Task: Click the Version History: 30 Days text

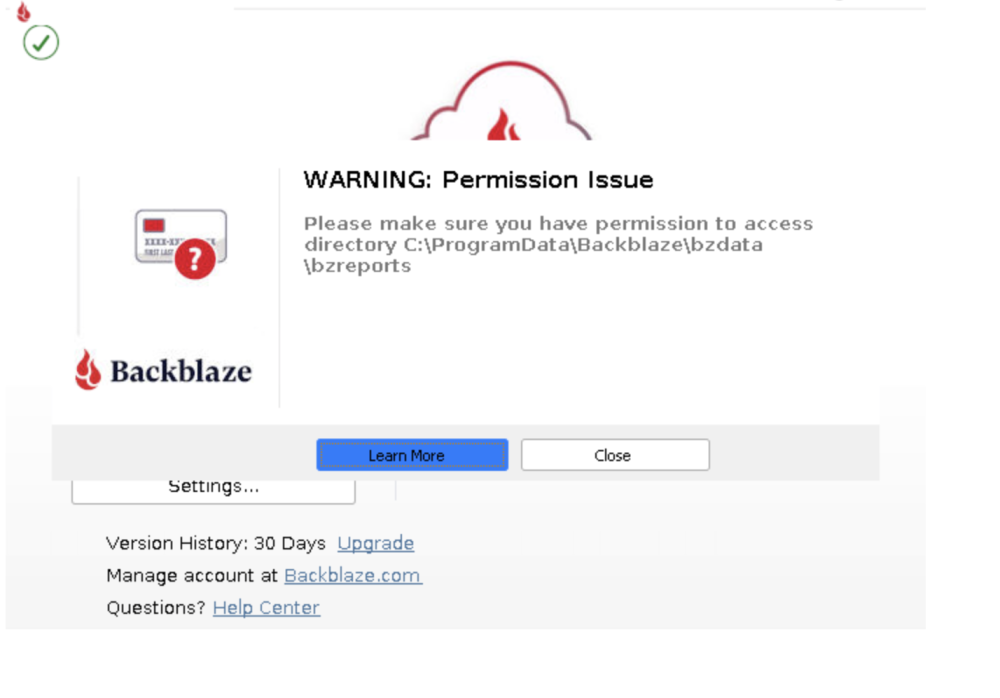Action: tap(216, 543)
